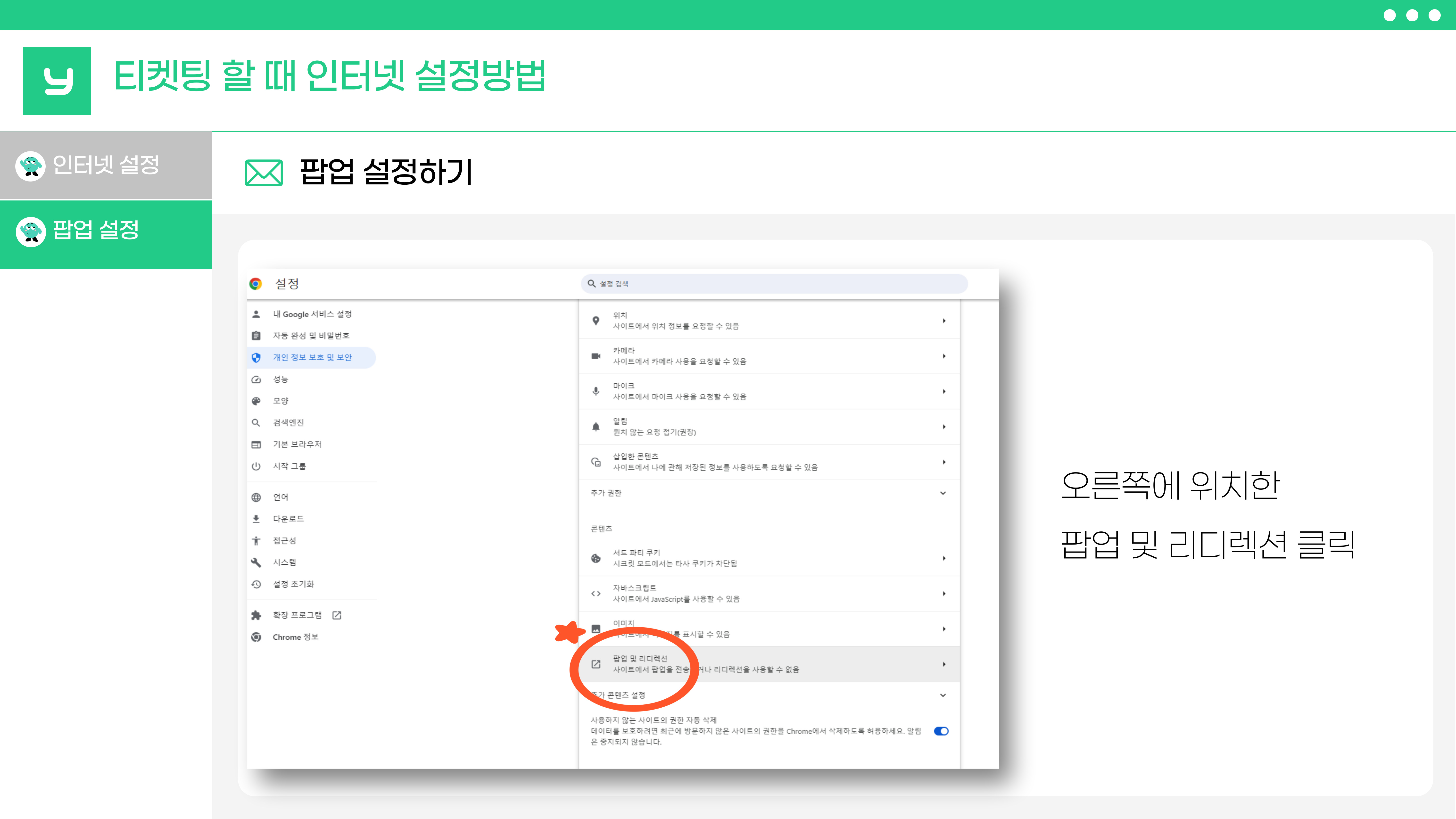The image size is (1456, 819).
Task: Open the 기본 브라우저 settings
Action: [x=311, y=444]
